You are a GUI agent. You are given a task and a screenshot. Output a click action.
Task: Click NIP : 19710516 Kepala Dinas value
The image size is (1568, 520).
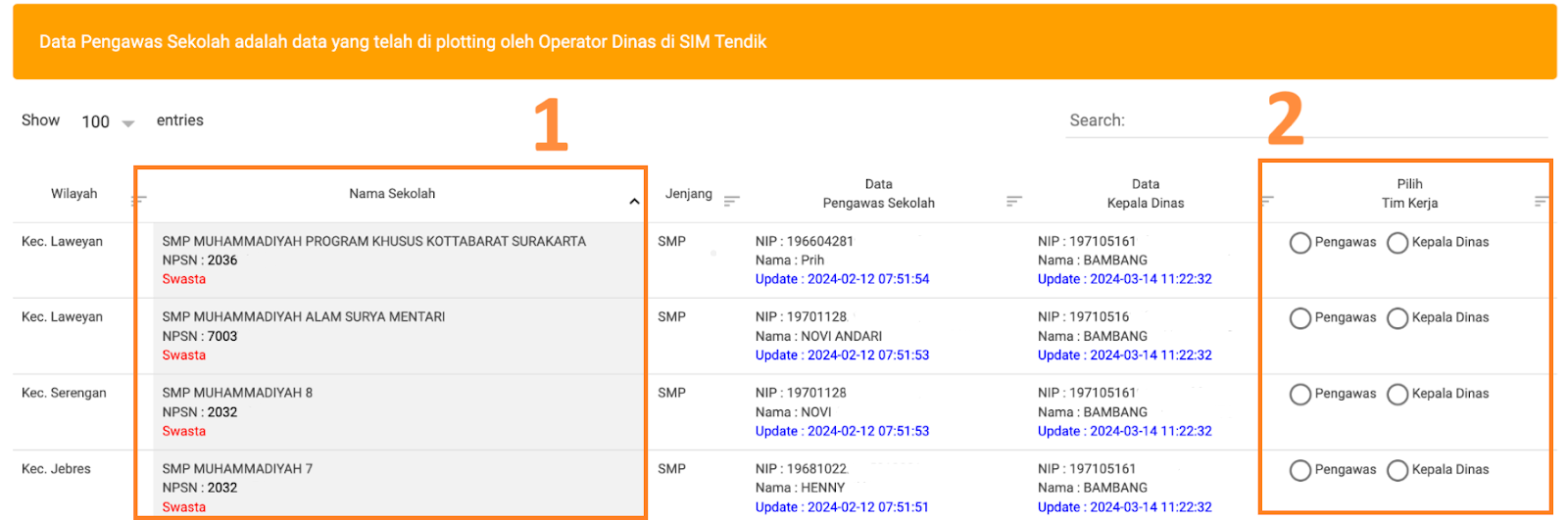pyautogui.click(x=1083, y=317)
